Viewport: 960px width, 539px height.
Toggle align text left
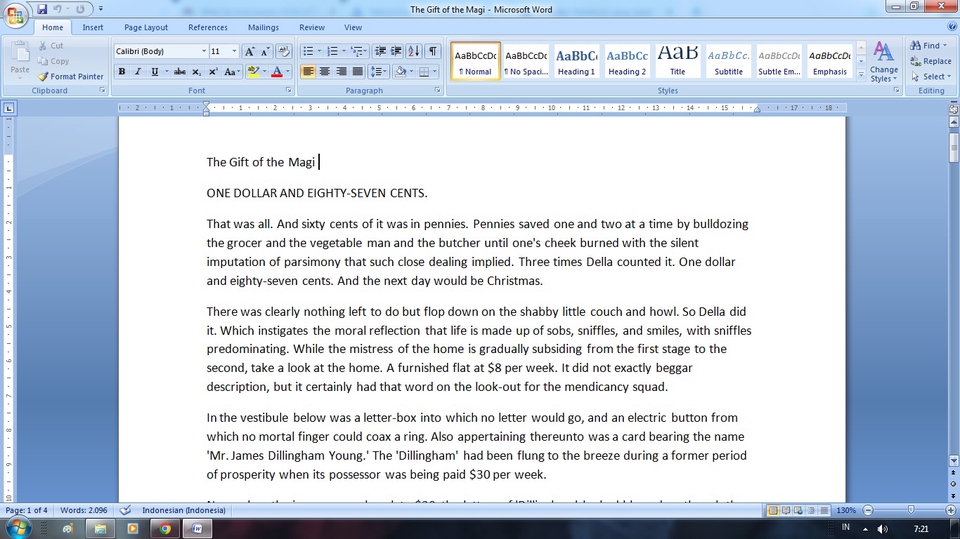click(308, 72)
